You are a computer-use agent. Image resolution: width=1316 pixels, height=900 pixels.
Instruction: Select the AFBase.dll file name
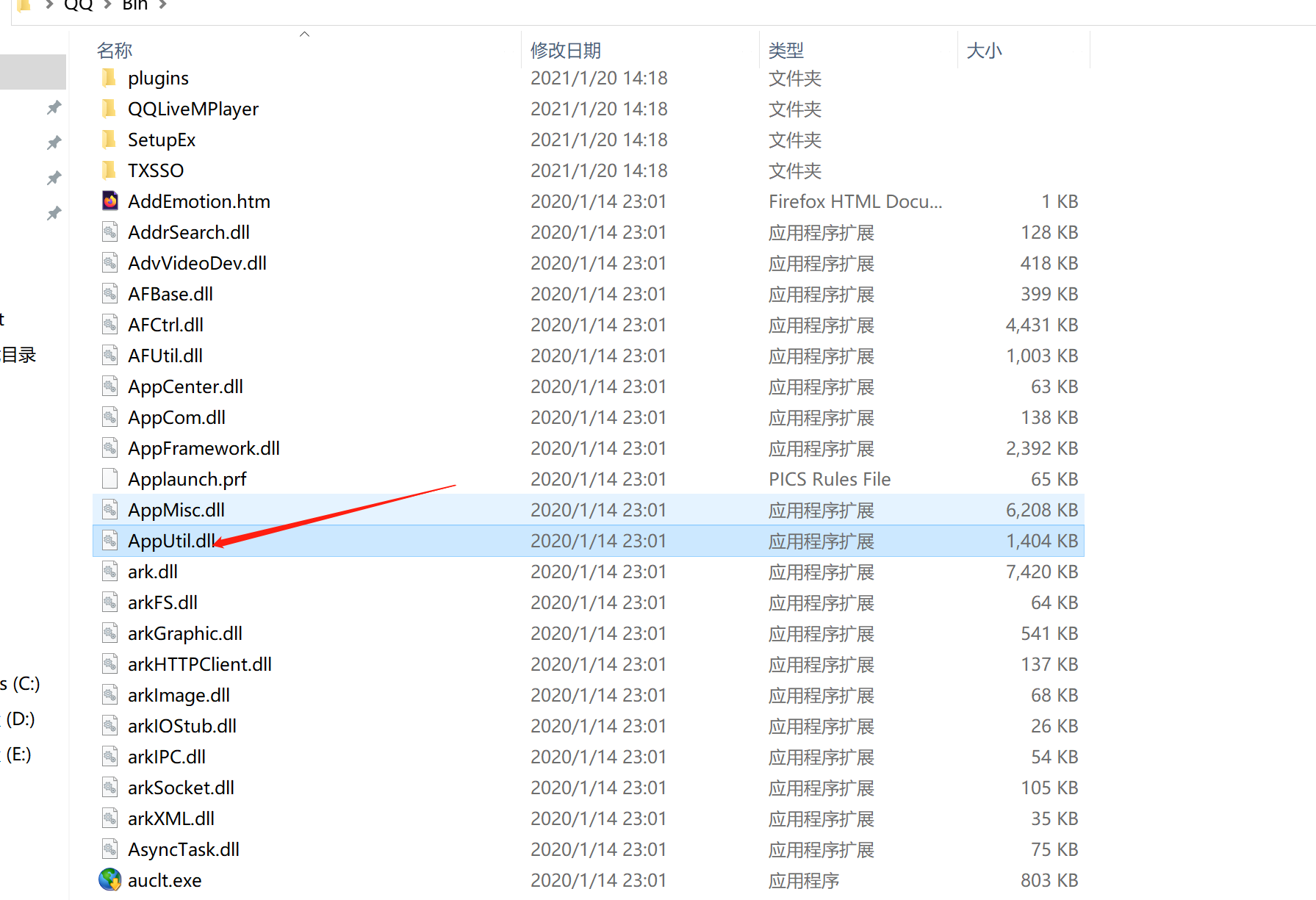170,294
